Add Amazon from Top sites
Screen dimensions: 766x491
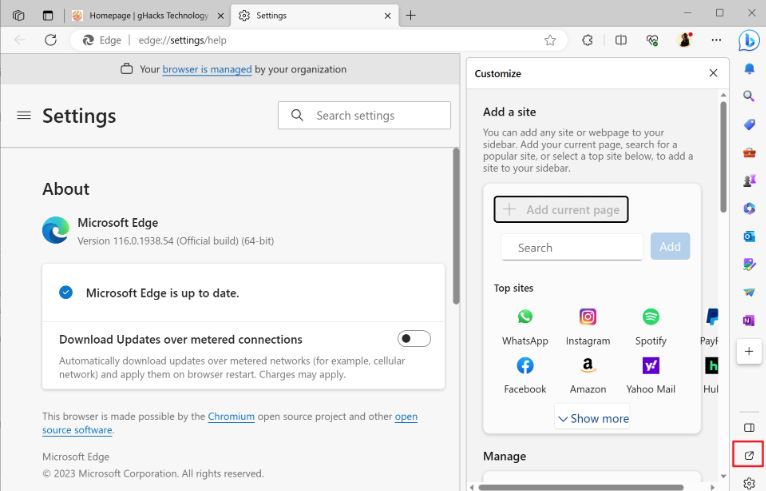(588, 375)
